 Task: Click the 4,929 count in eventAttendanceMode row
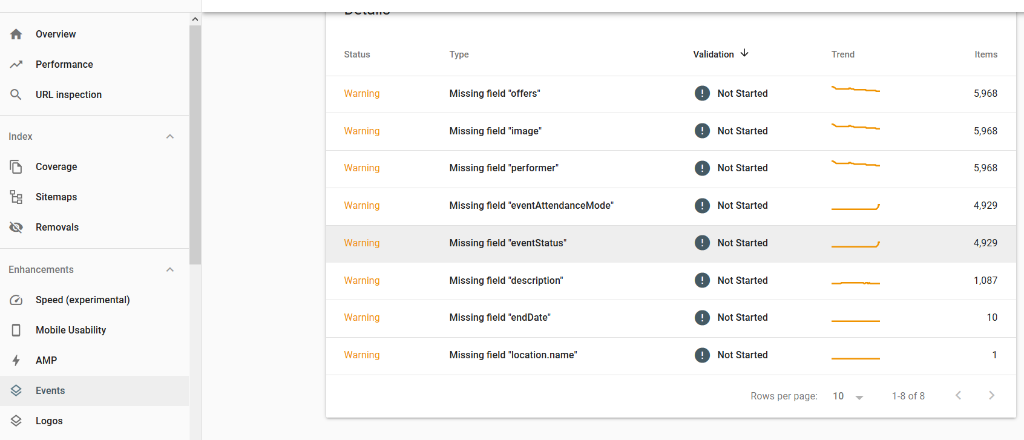coord(985,205)
